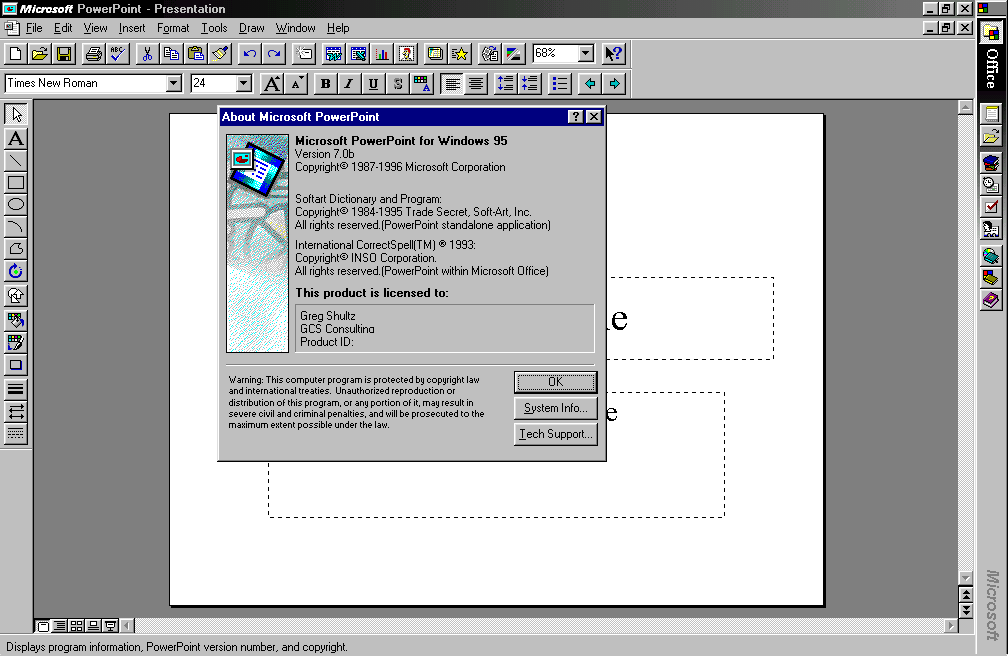Select the Ellipse drawing tool
Screen dimensions: 1008x656
pyautogui.click(x=16, y=205)
